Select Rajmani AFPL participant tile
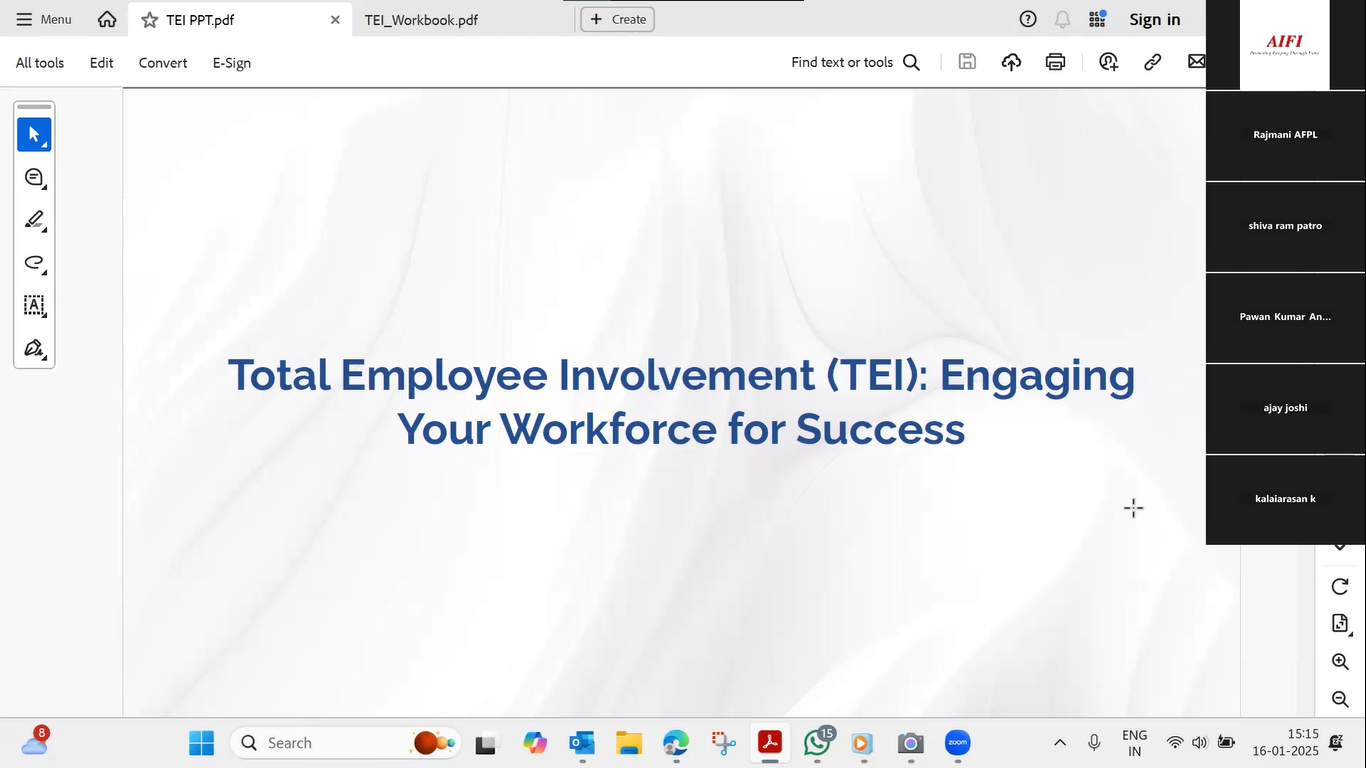1366x768 pixels. click(1285, 136)
